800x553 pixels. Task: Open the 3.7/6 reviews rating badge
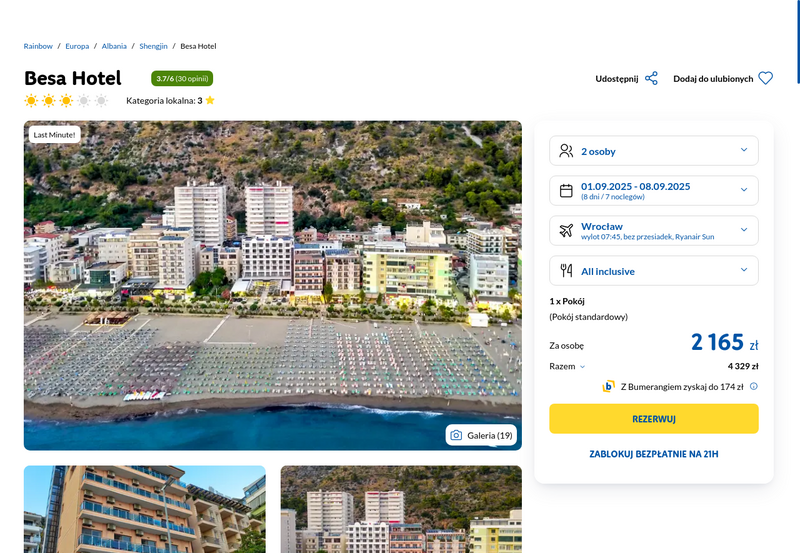pyautogui.click(x=182, y=79)
